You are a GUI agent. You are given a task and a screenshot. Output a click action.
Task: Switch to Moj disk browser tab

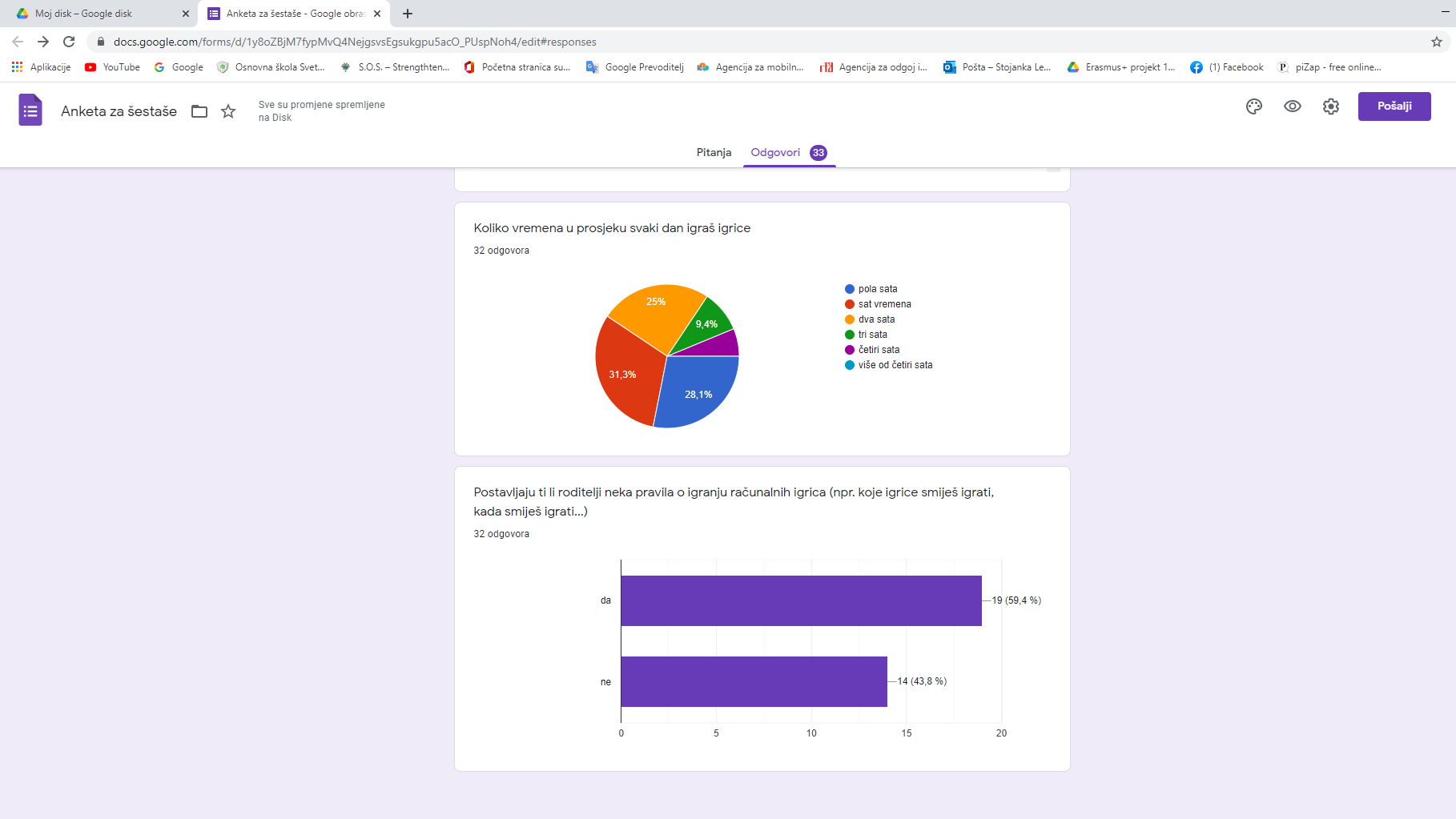pos(96,14)
